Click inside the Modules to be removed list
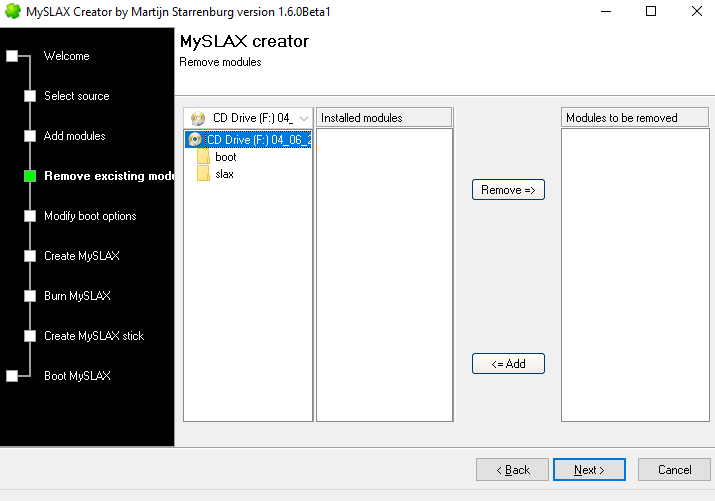The image size is (715, 501). tap(635, 275)
